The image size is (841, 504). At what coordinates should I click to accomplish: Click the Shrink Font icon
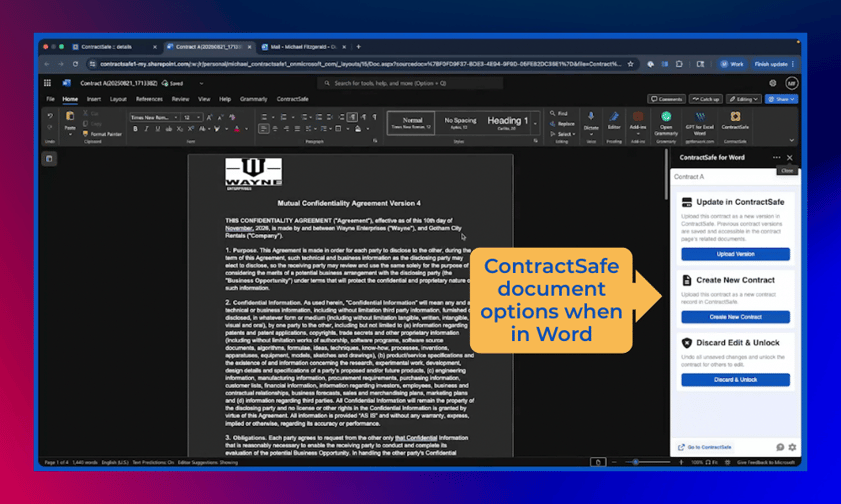[220, 117]
